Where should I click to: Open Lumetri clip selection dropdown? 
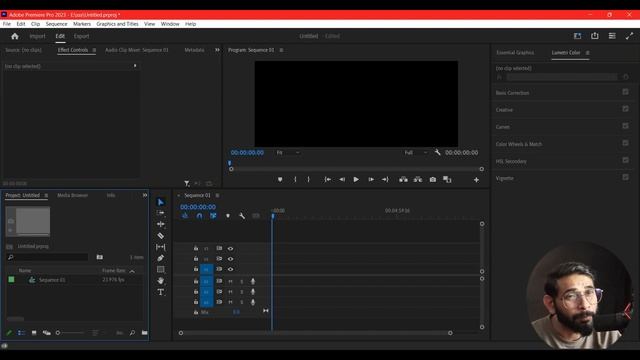point(562,77)
